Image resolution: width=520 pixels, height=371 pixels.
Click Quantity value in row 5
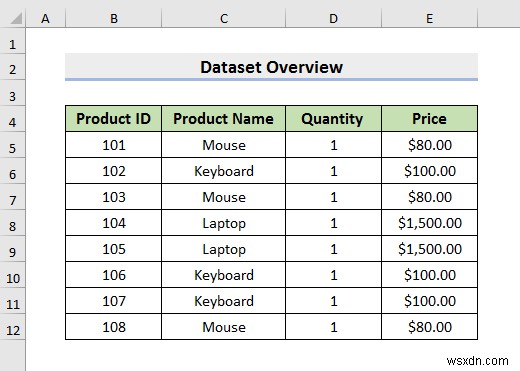pyautogui.click(x=333, y=145)
